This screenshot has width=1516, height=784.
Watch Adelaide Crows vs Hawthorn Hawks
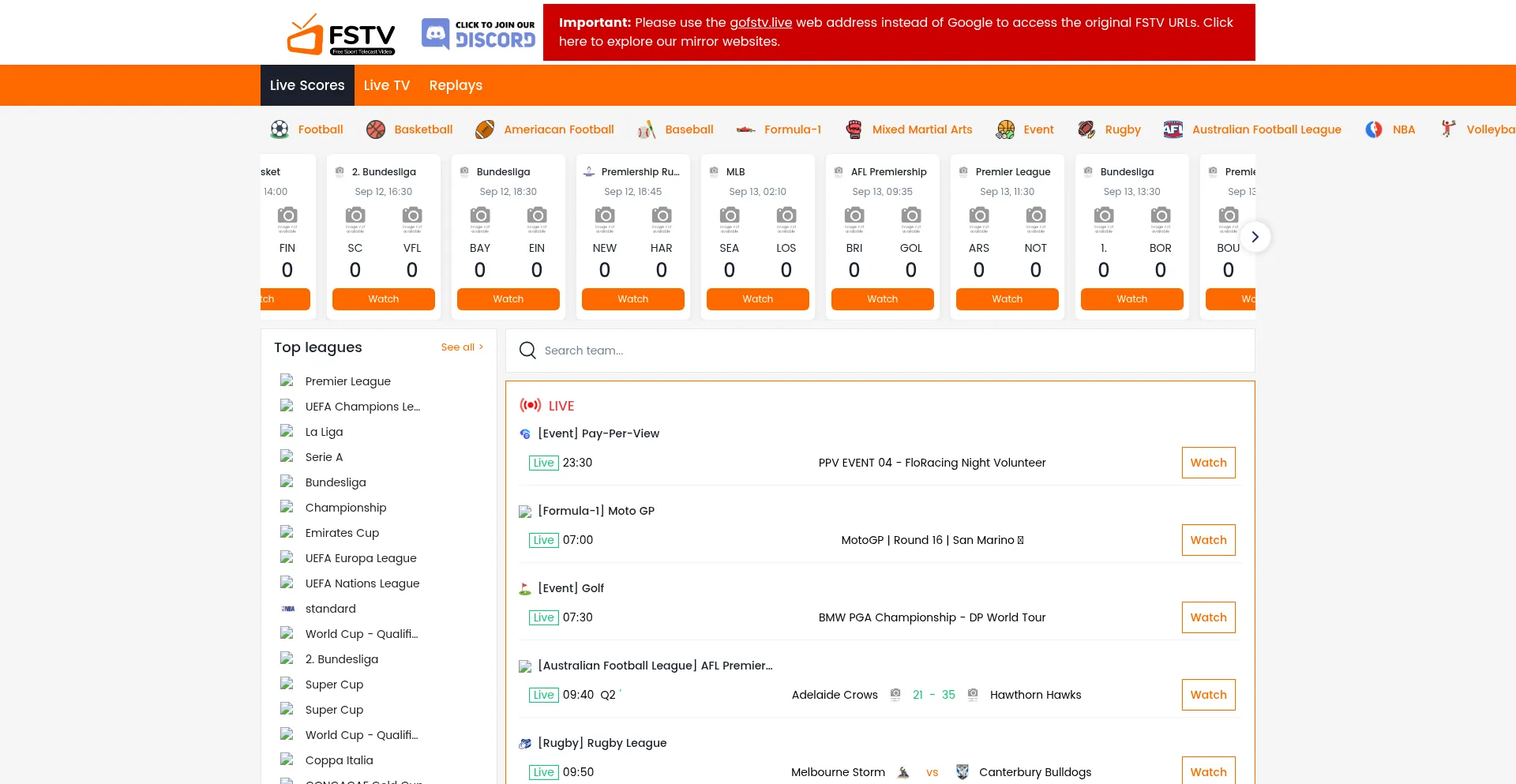tap(1209, 695)
